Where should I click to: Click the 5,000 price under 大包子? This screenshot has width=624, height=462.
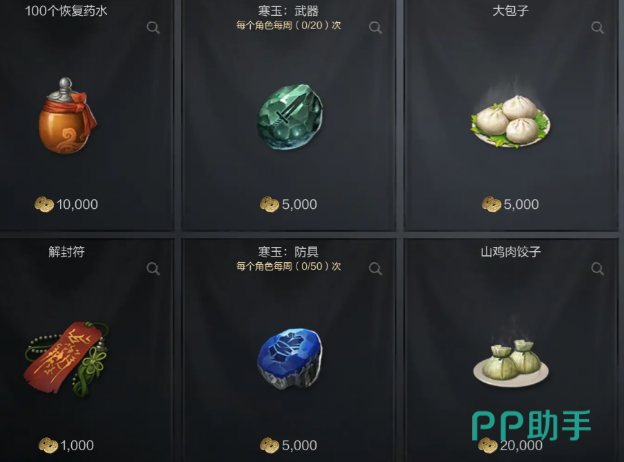coord(510,205)
